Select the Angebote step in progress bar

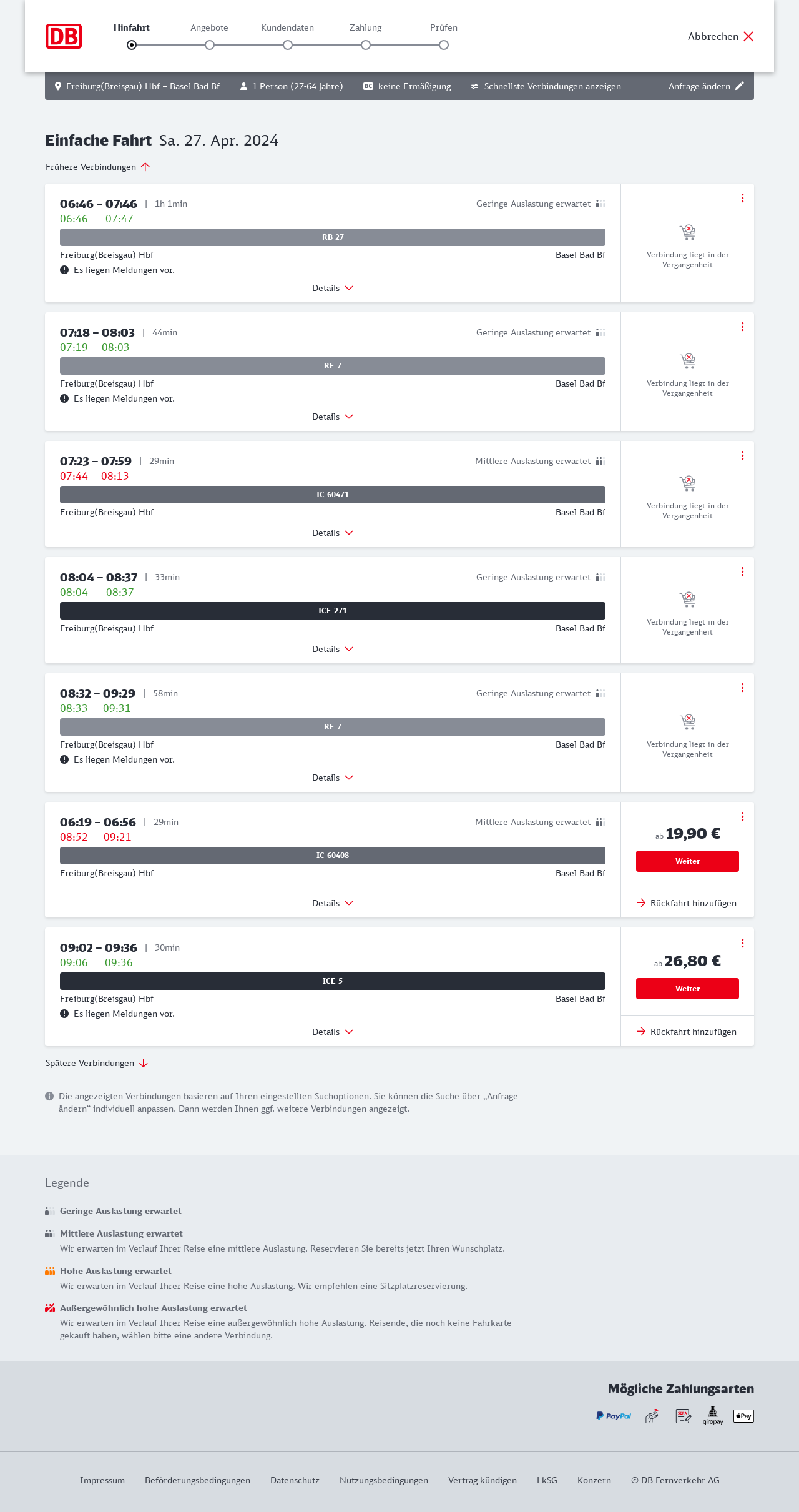point(210,45)
